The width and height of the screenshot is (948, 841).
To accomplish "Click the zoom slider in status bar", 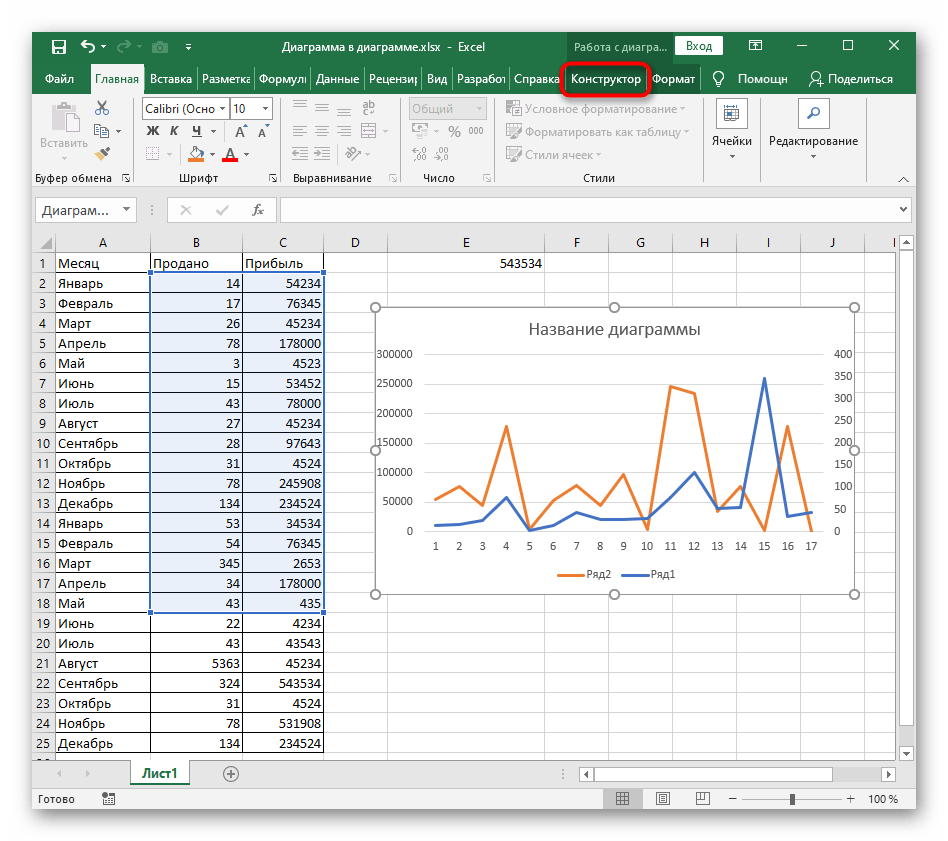I will (x=792, y=799).
